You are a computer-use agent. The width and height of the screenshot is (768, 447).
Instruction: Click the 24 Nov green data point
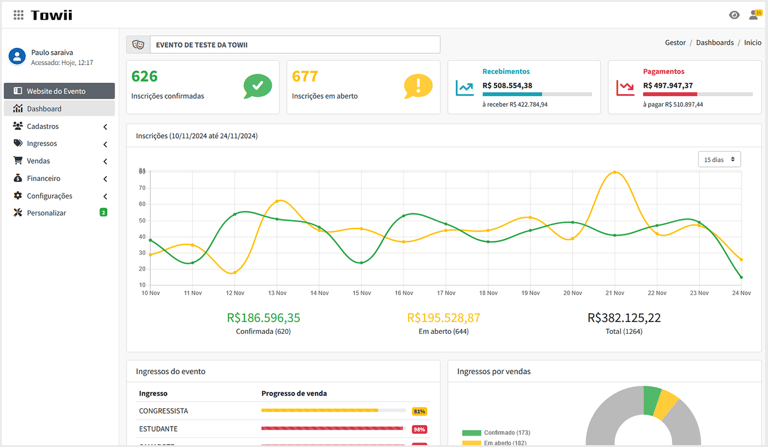pos(741,277)
